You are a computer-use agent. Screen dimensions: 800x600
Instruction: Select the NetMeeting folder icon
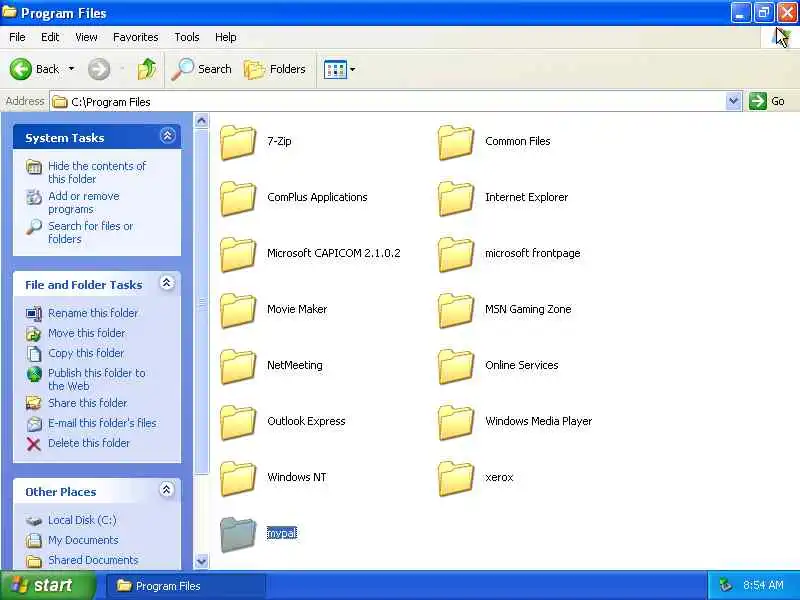238,367
